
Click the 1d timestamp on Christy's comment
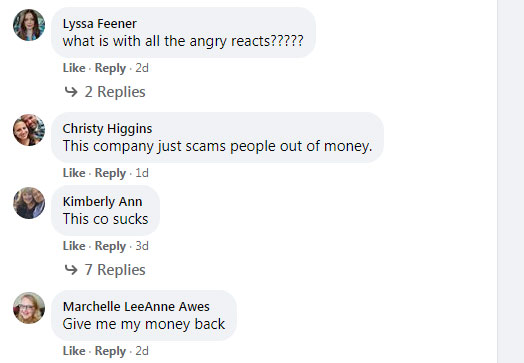click(142, 173)
